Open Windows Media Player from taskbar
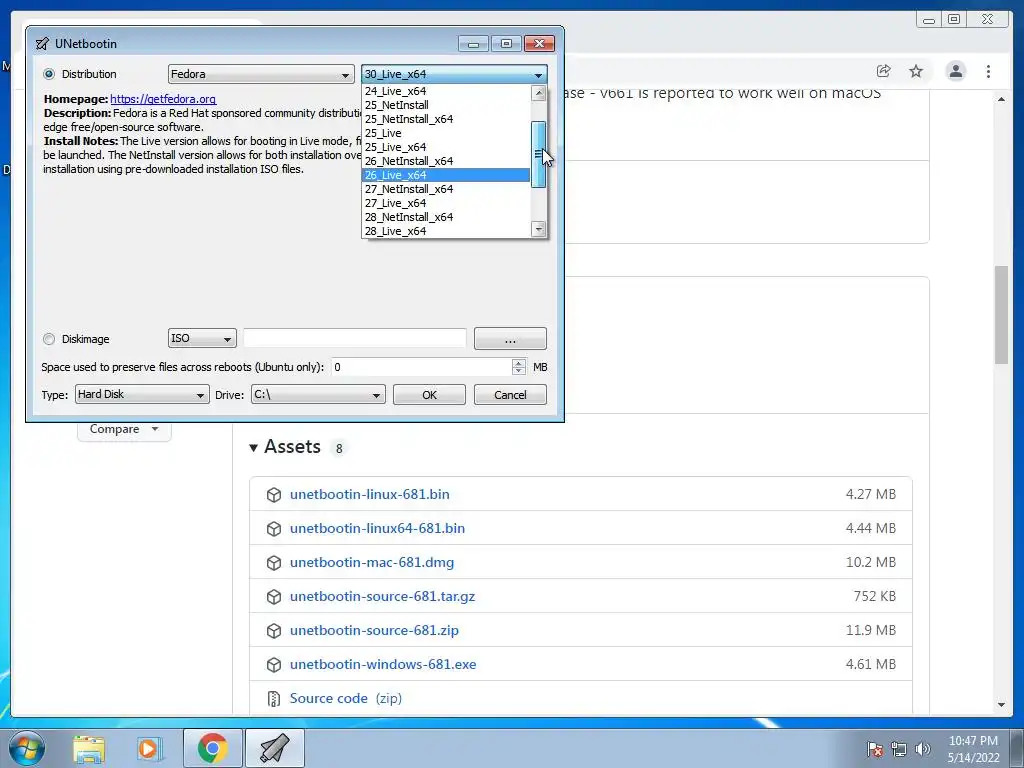 (x=150, y=749)
